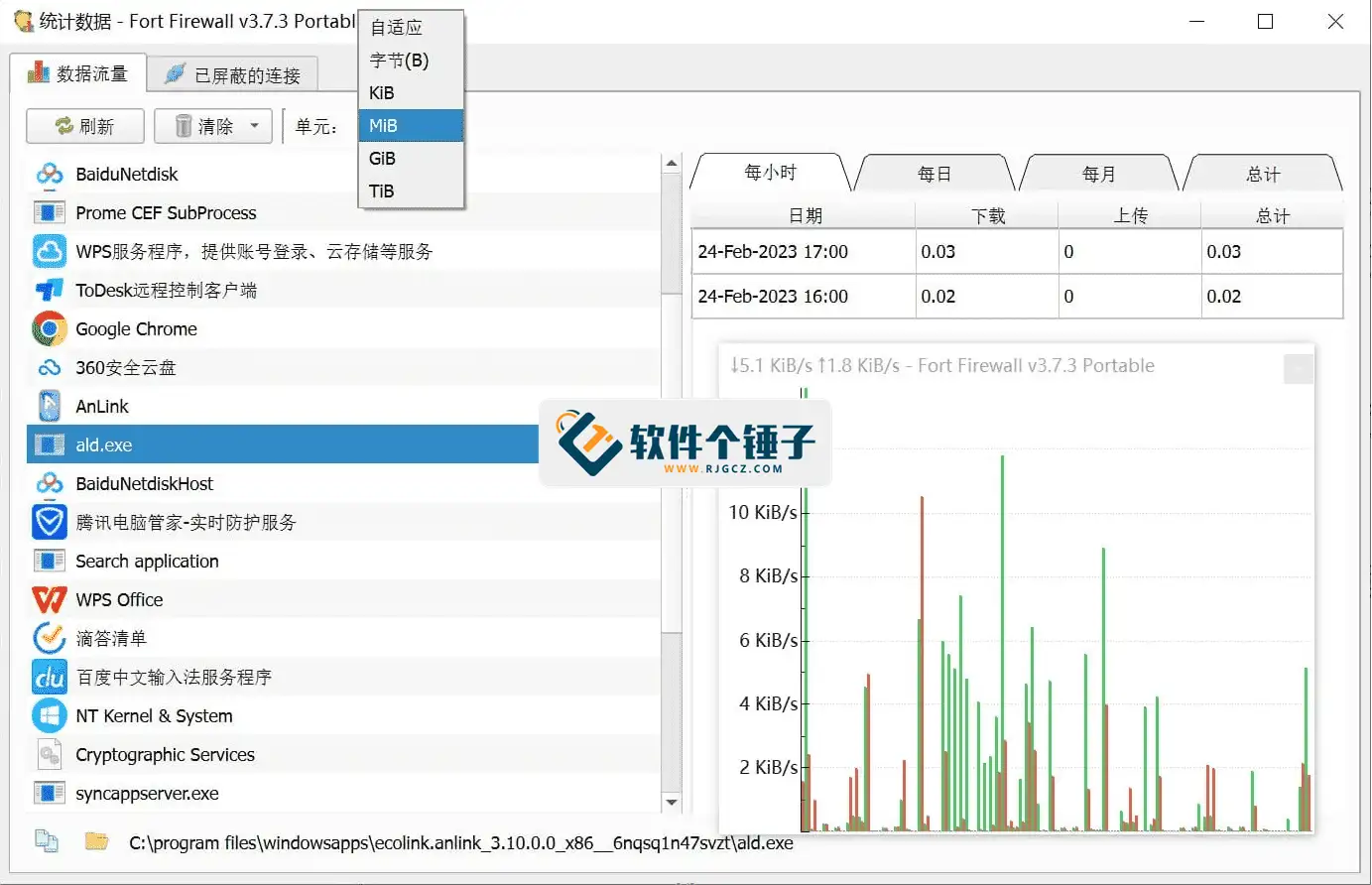This screenshot has height=885, width=1372.
Task: Select the MiB unit option
Action: click(411, 126)
